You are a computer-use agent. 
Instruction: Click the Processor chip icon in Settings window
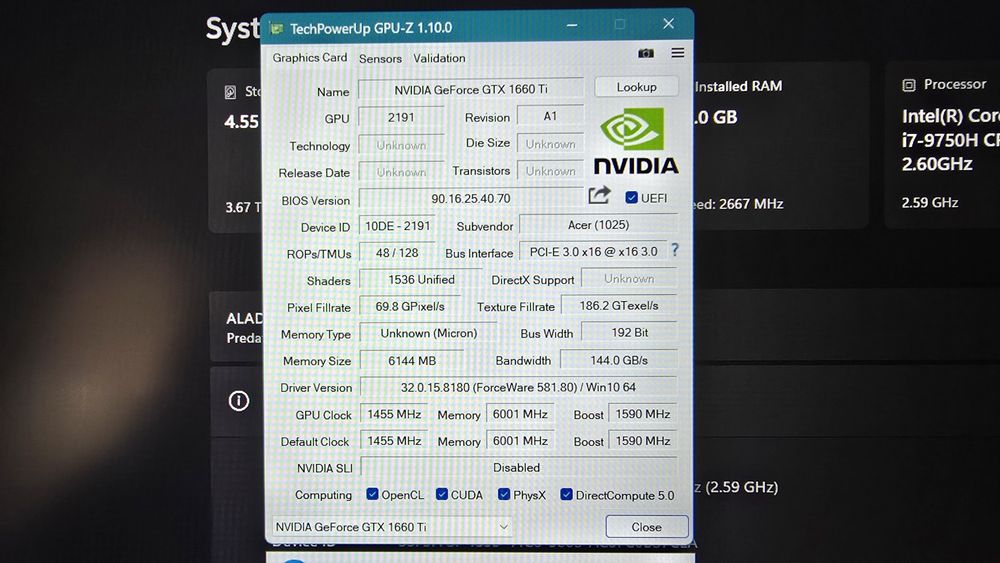pos(909,85)
